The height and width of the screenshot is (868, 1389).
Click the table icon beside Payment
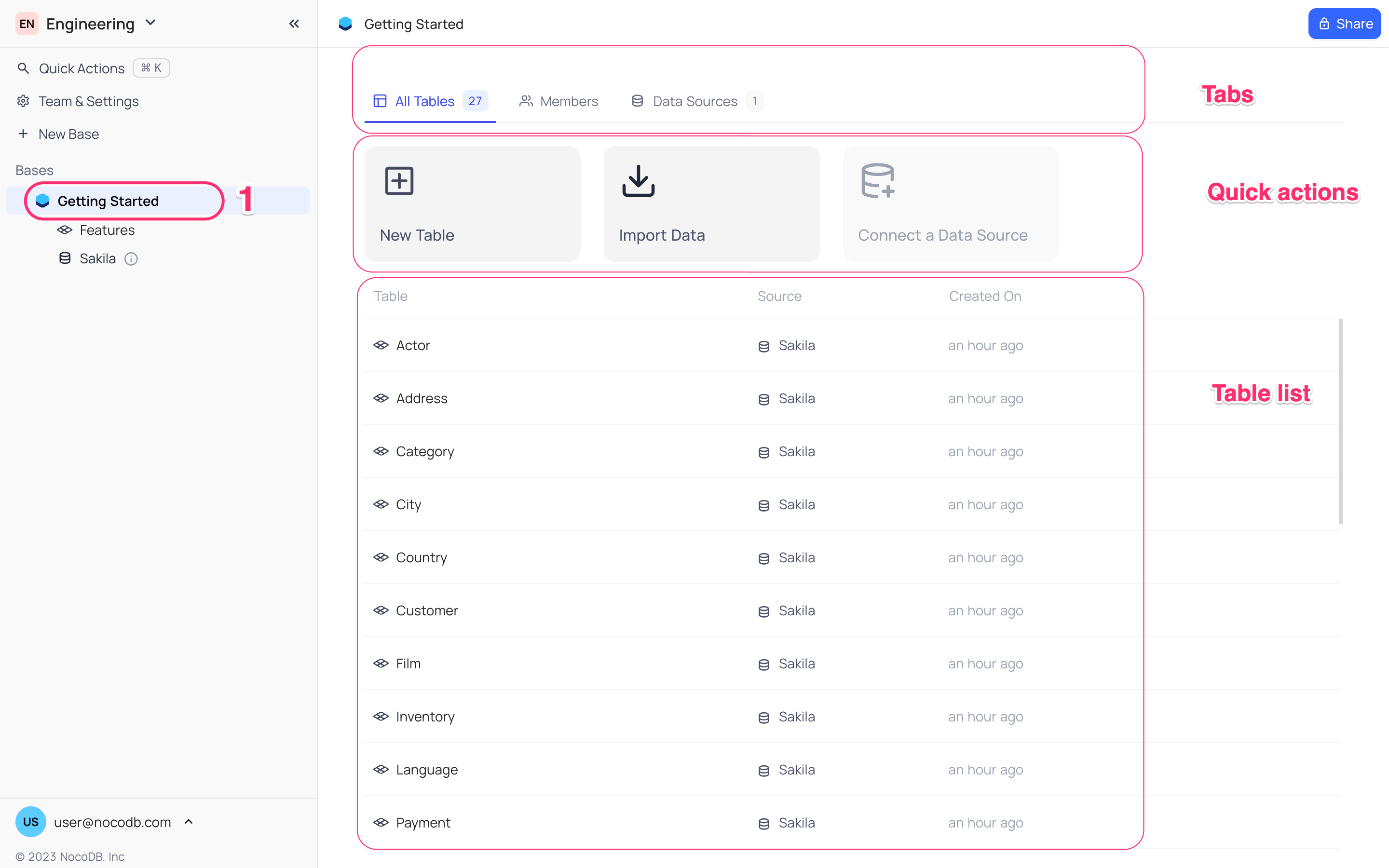click(381, 823)
